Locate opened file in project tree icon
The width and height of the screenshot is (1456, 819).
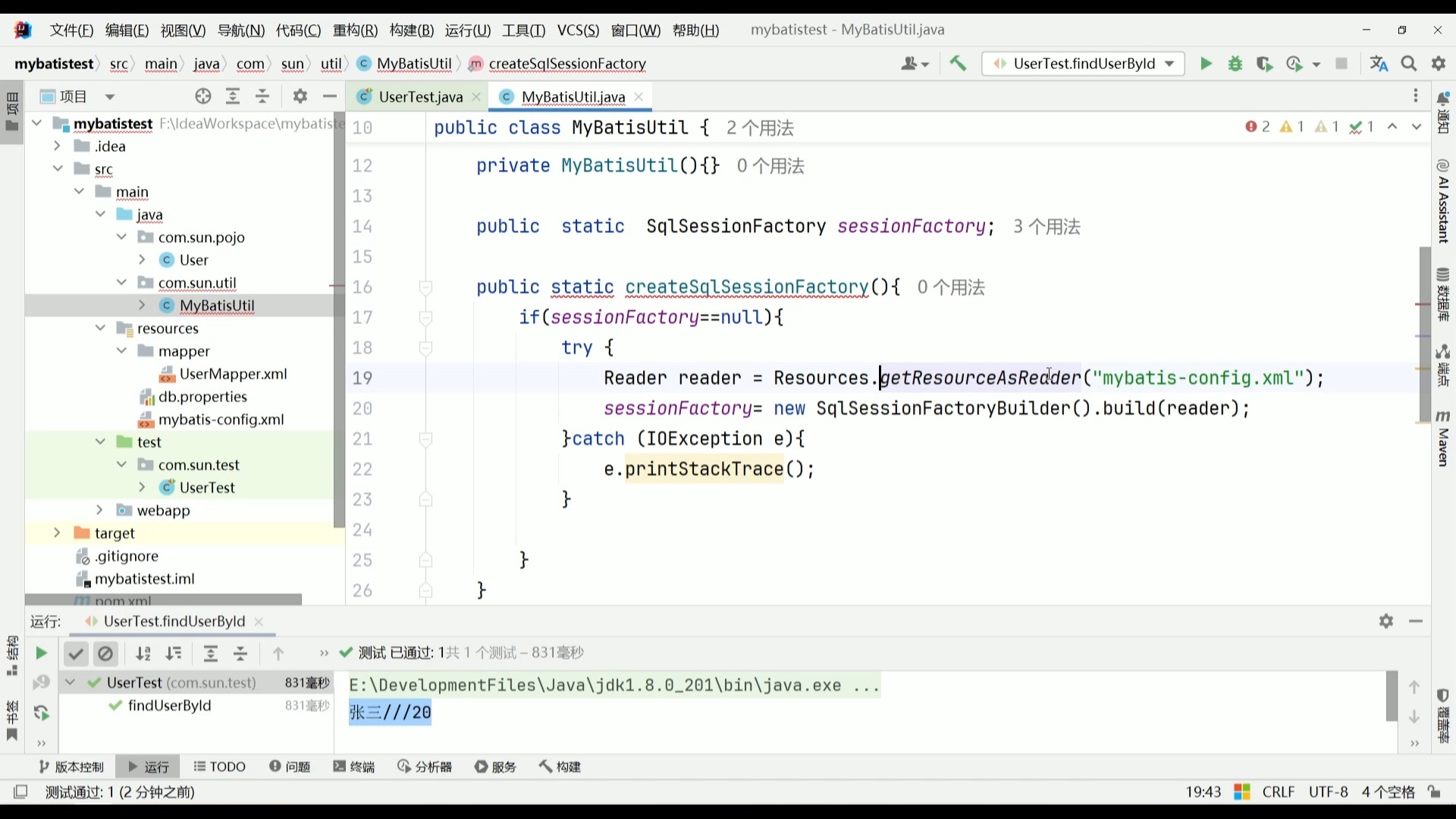tap(202, 96)
